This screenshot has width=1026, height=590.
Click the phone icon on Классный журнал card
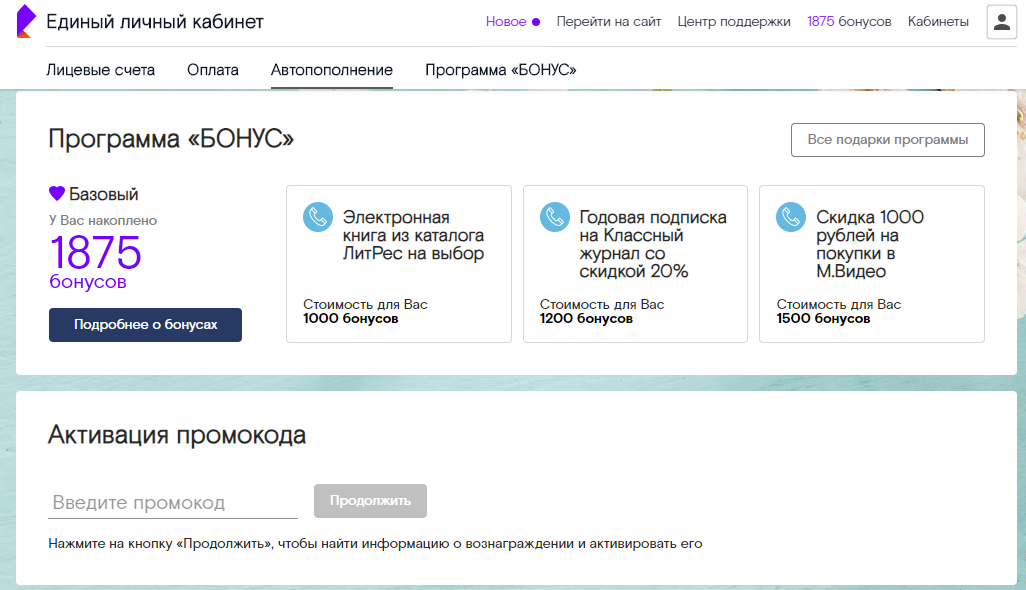coord(554,217)
